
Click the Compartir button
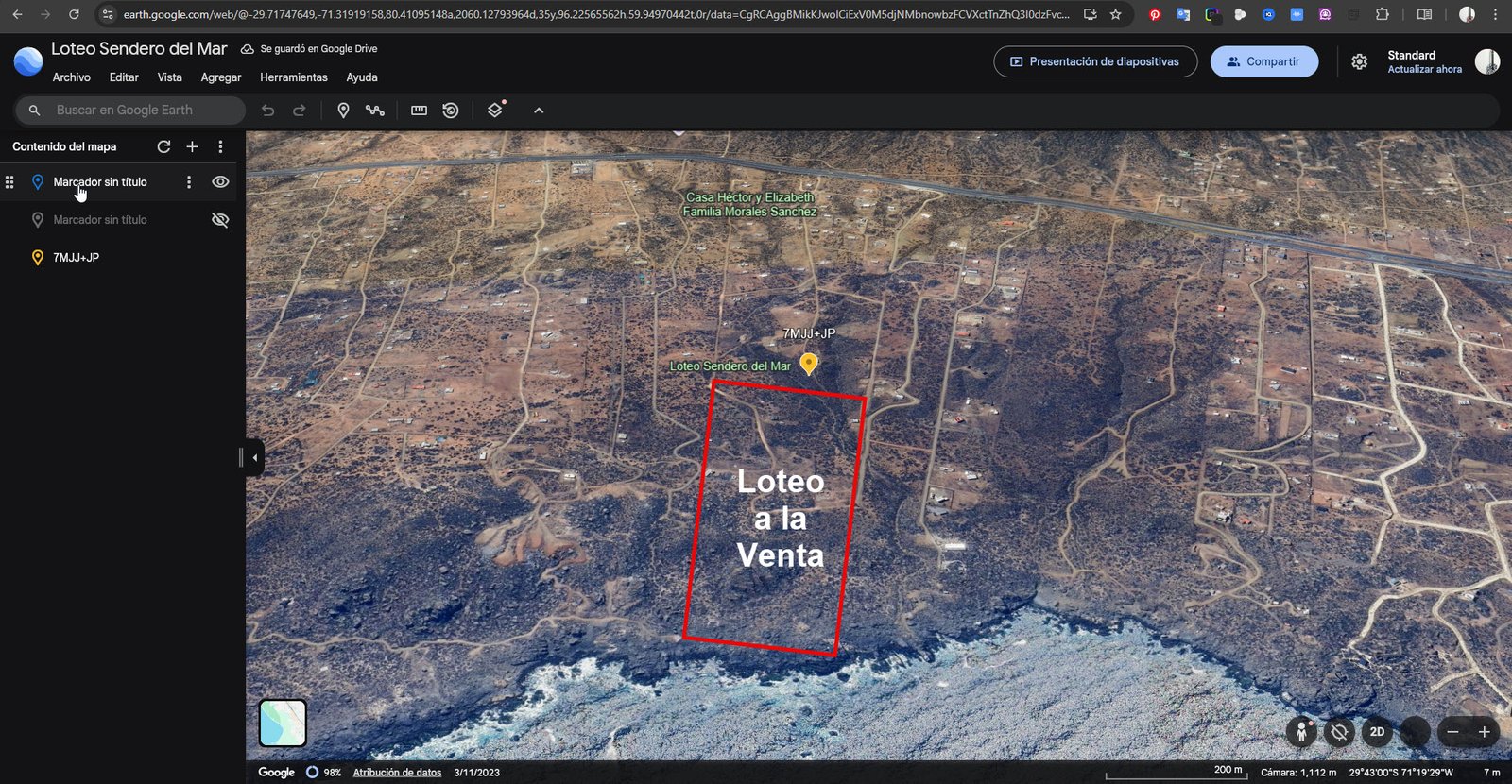click(x=1263, y=61)
